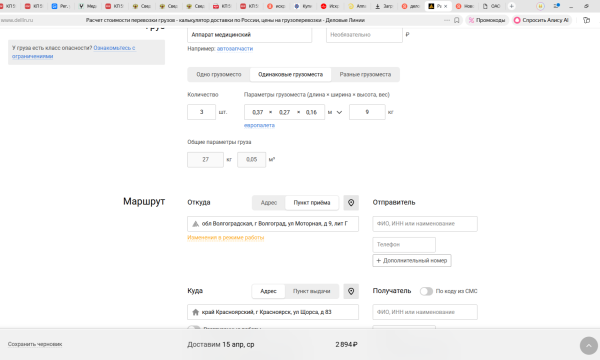Click the total volume field 0,05
This screenshot has height=360, width=600.
[x=251, y=160]
